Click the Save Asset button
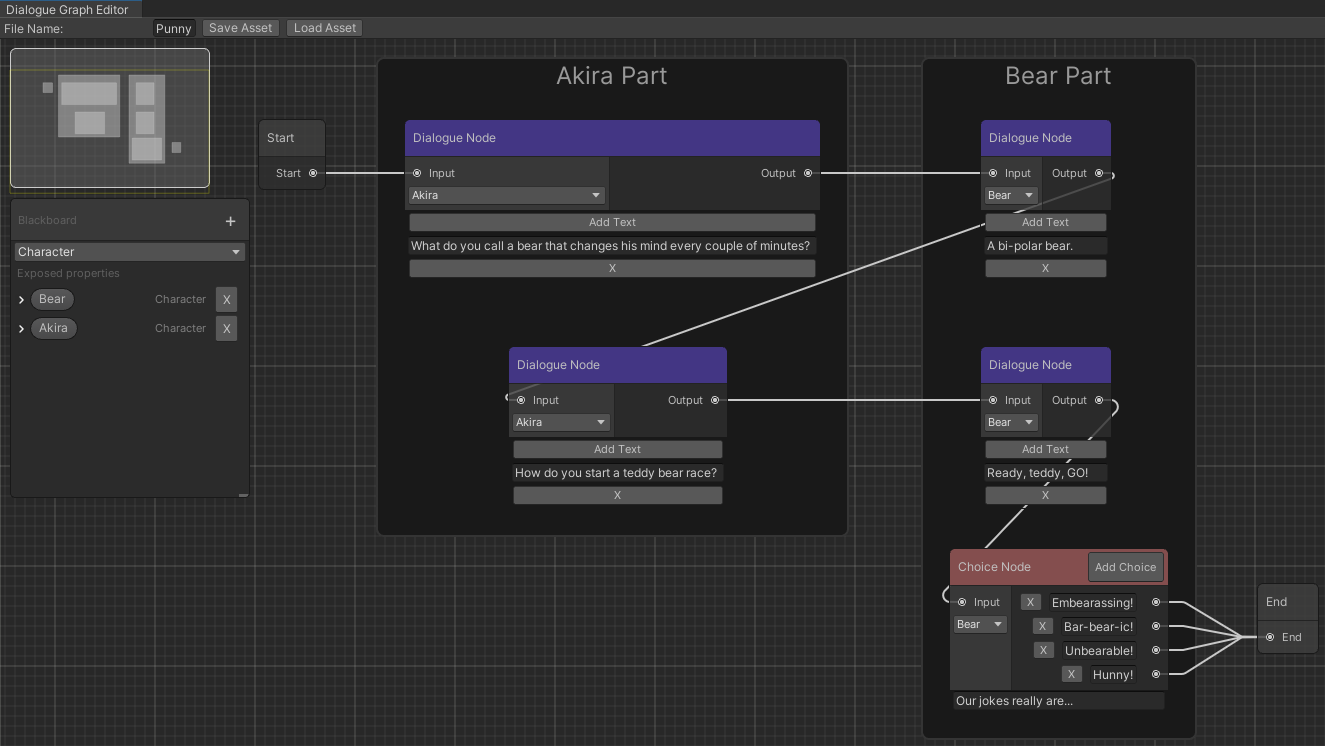This screenshot has width=1325, height=746. pyautogui.click(x=240, y=27)
